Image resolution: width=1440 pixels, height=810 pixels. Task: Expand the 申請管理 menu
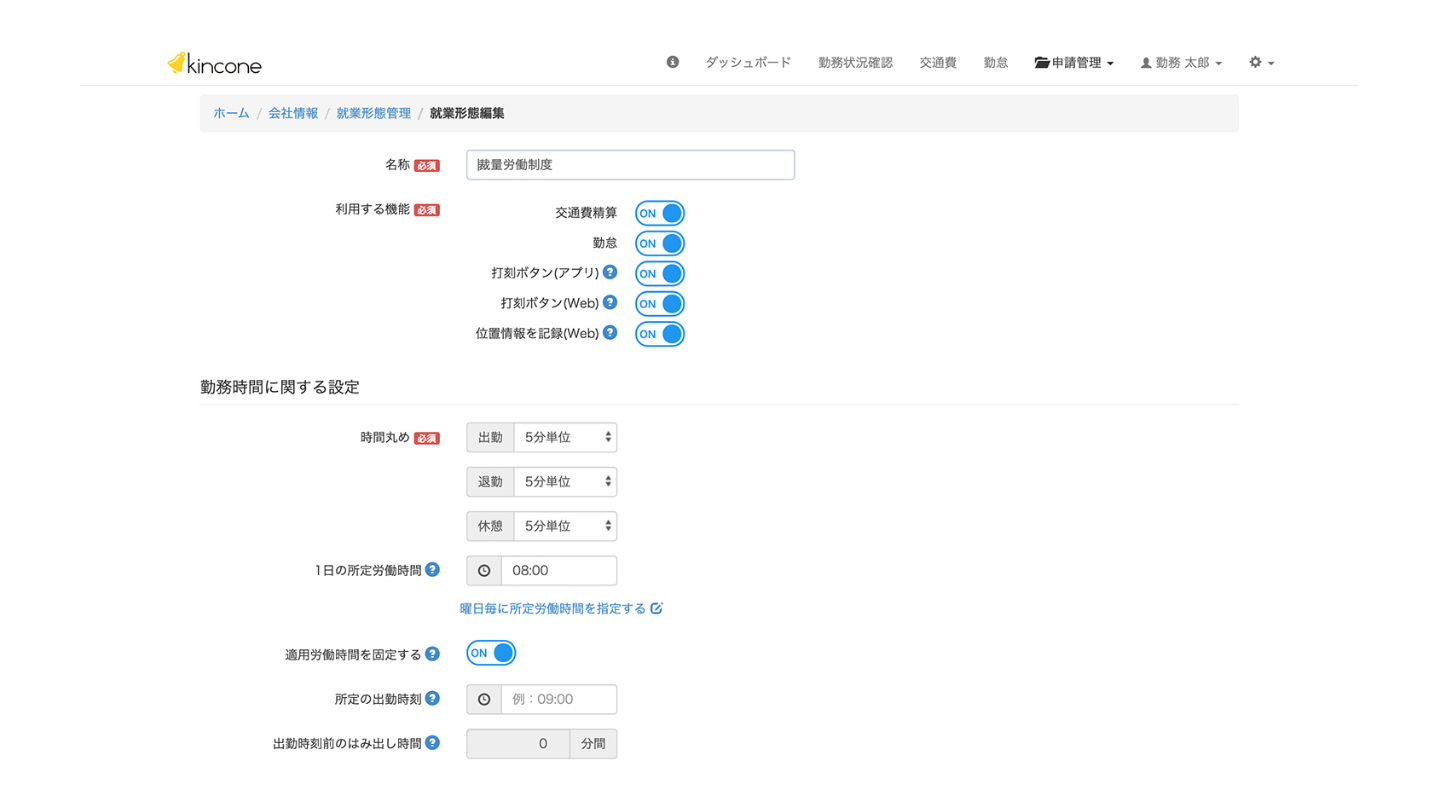click(1075, 62)
